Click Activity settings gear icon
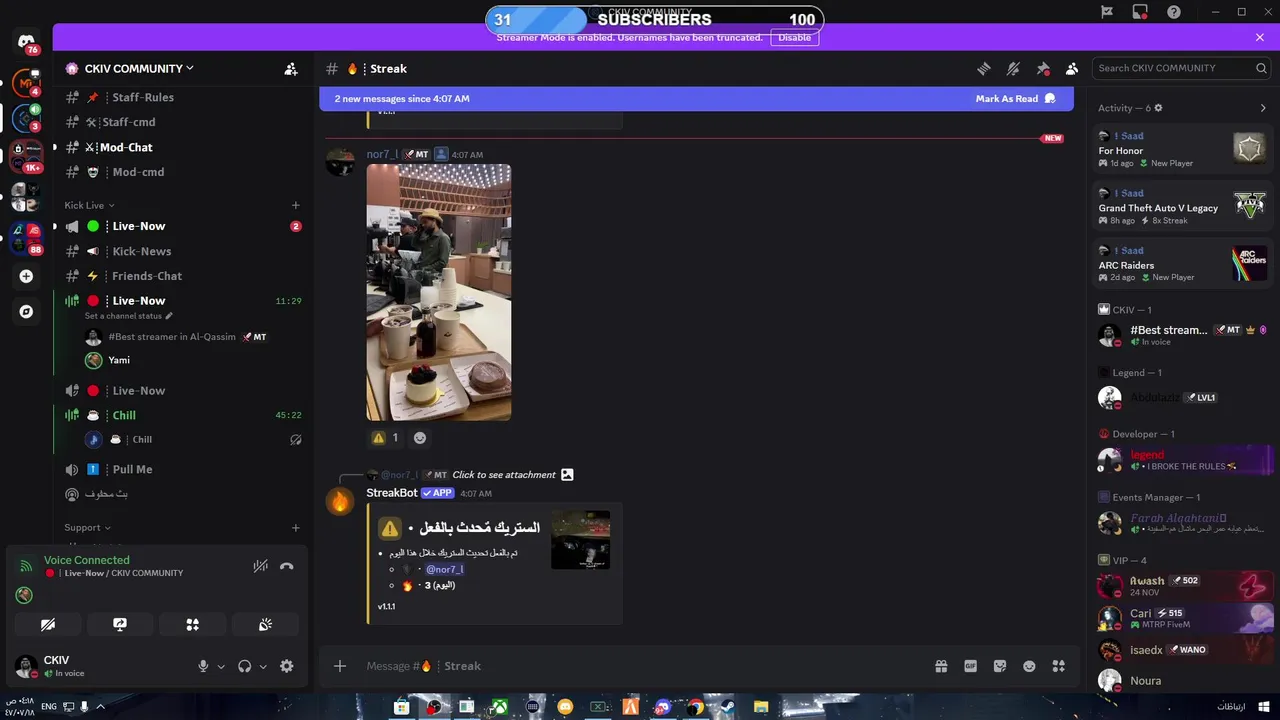This screenshot has width=1280, height=720. [1158, 108]
